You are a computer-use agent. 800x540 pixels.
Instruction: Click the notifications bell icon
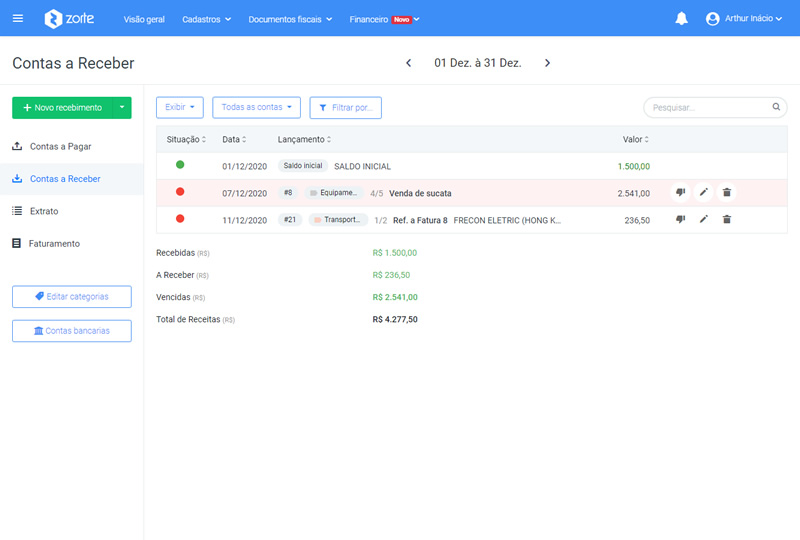click(x=682, y=18)
